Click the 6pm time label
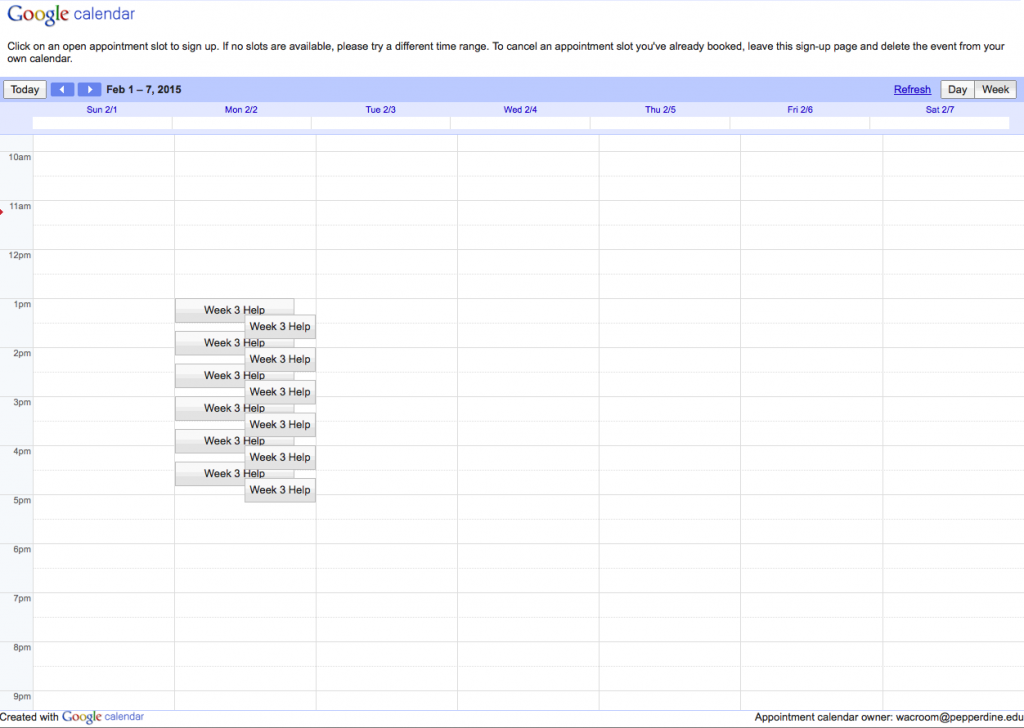1024x728 pixels. [x=22, y=550]
